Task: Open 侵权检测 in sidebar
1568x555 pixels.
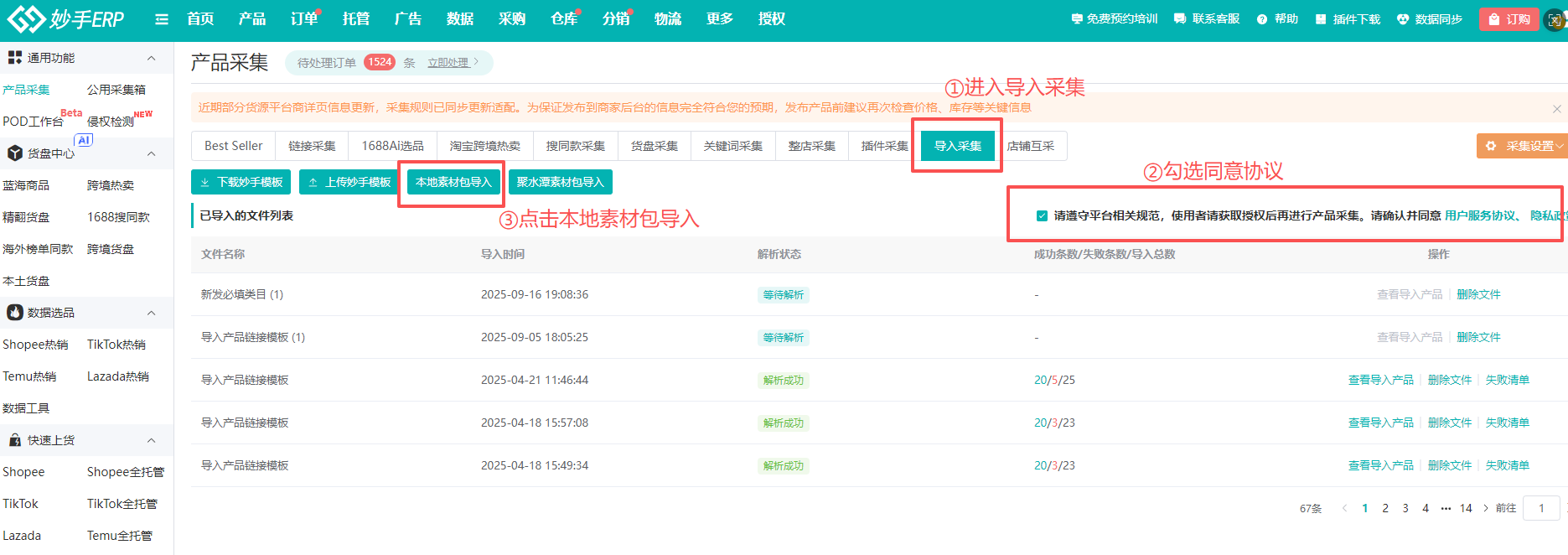Action: point(111,122)
